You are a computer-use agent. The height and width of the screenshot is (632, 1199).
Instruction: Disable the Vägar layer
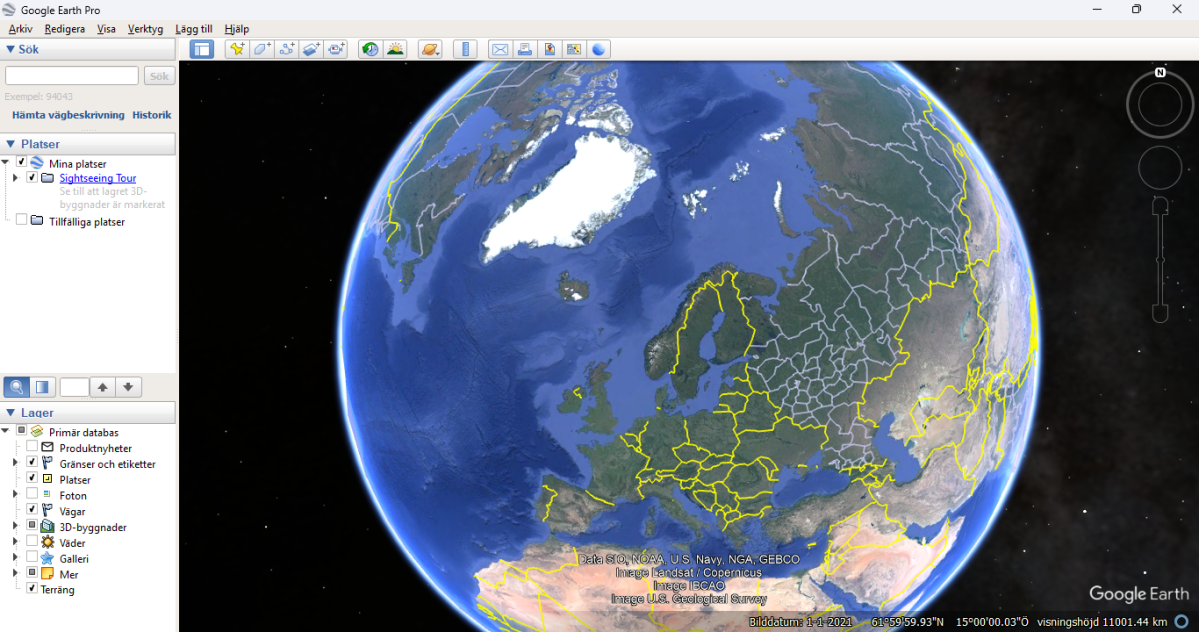(30, 510)
